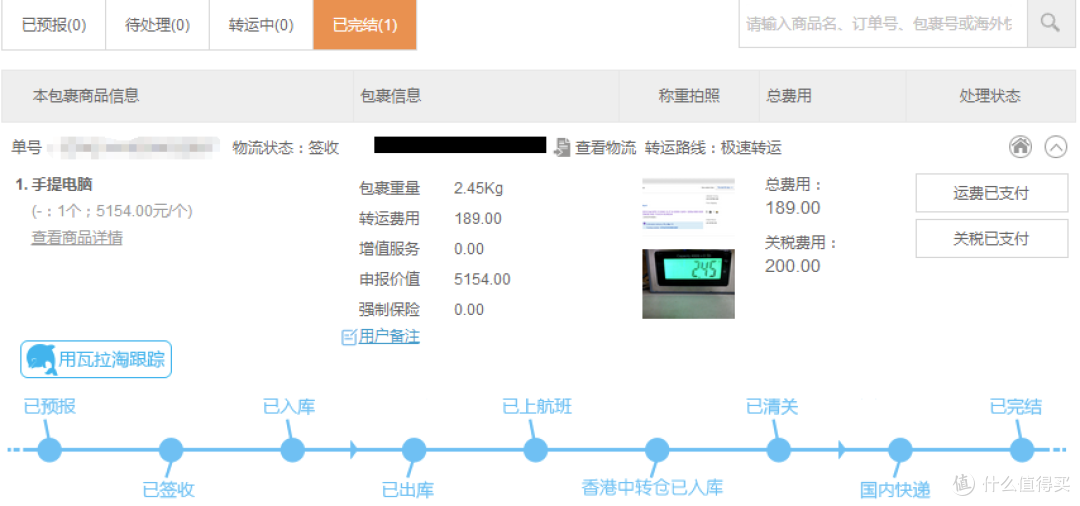Click the 已完结 timeline node
The height and width of the screenshot is (506, 1080).
click(1022, 450)
